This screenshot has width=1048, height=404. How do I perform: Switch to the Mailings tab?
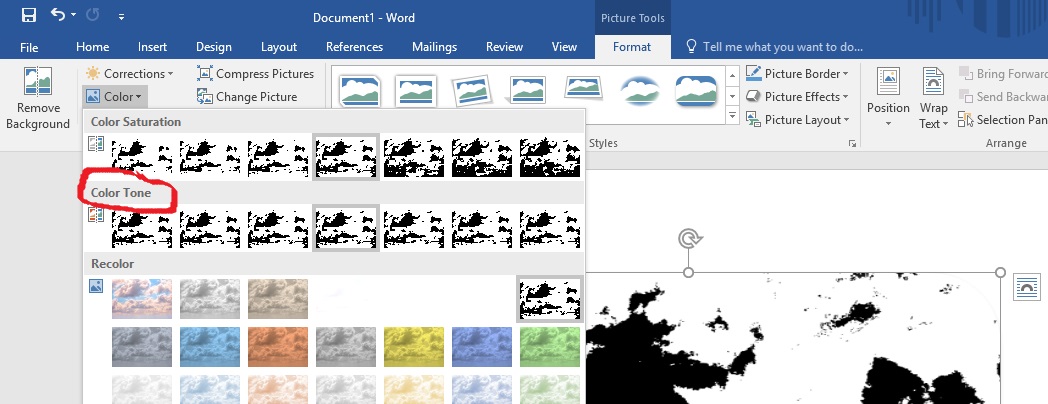click(x=434, y=47)
